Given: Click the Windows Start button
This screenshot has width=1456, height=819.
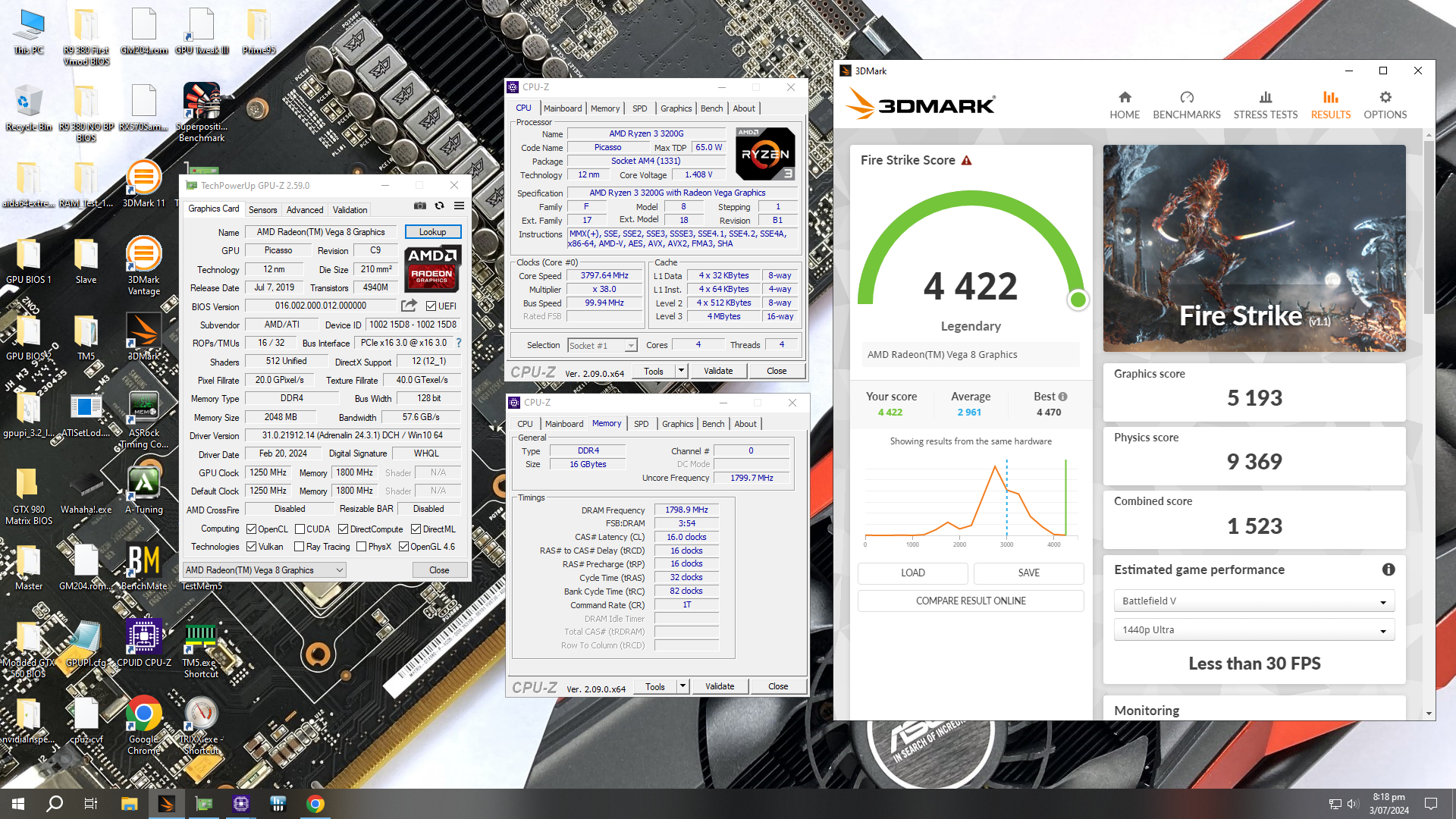Looking at the screenshot, I should click(18, 804).
